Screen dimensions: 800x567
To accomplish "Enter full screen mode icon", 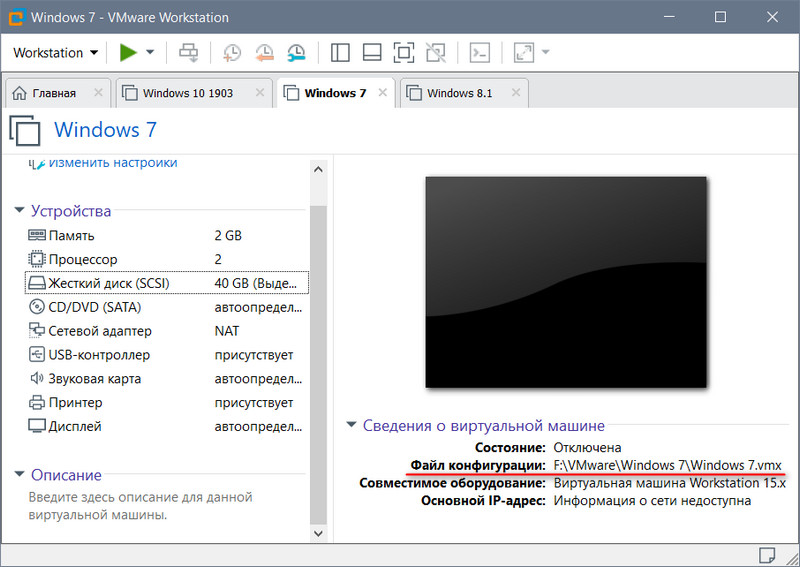I will (404, 53).
